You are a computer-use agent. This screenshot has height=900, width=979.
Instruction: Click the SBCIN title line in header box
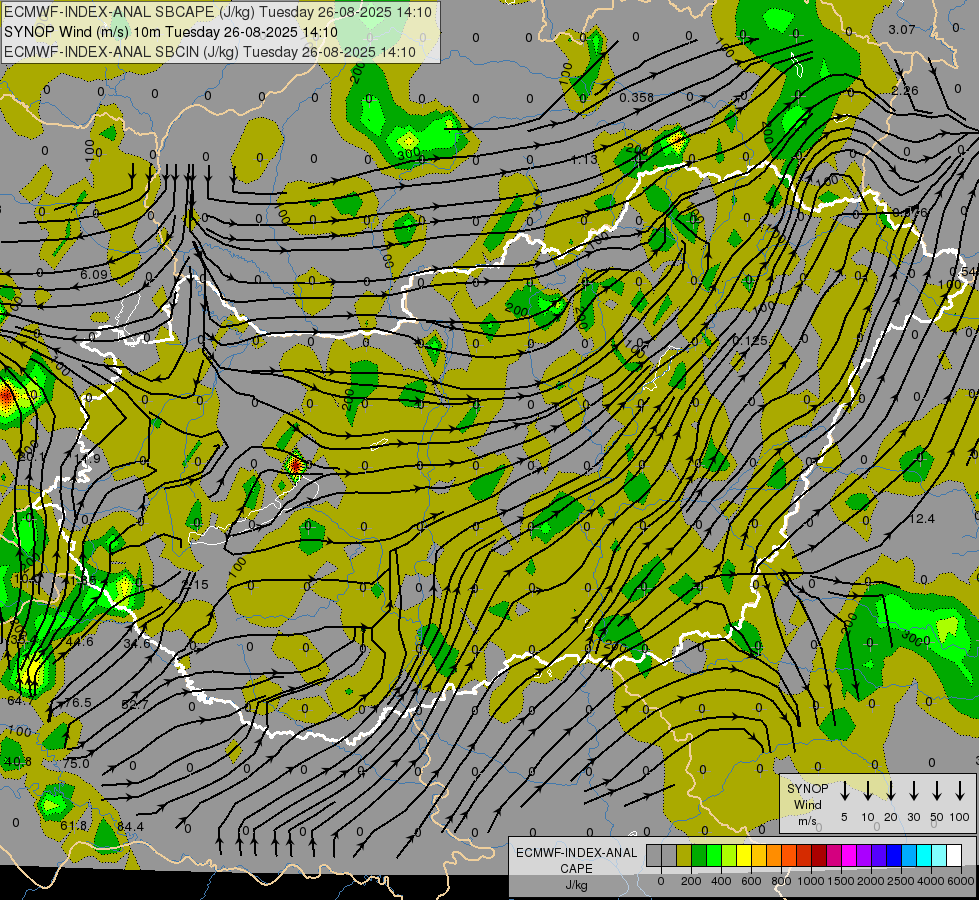(x=209, y=52)
